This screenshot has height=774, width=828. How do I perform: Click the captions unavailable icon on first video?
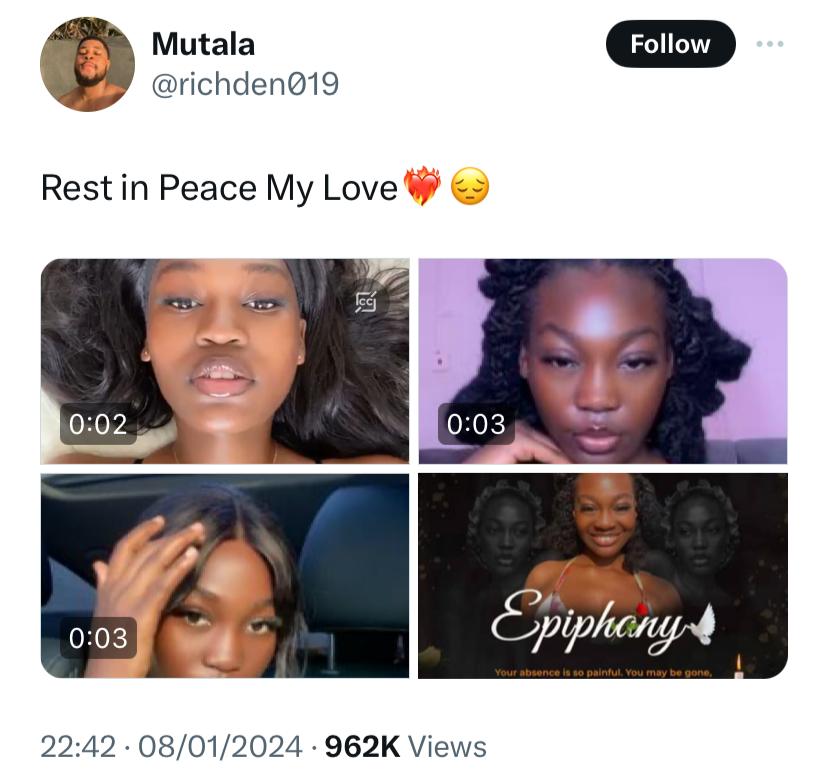367,301
